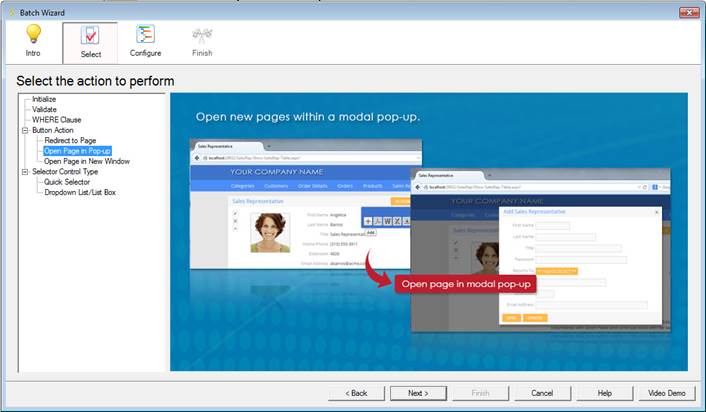Collapse the Selector Control Type node

[25, 171]
